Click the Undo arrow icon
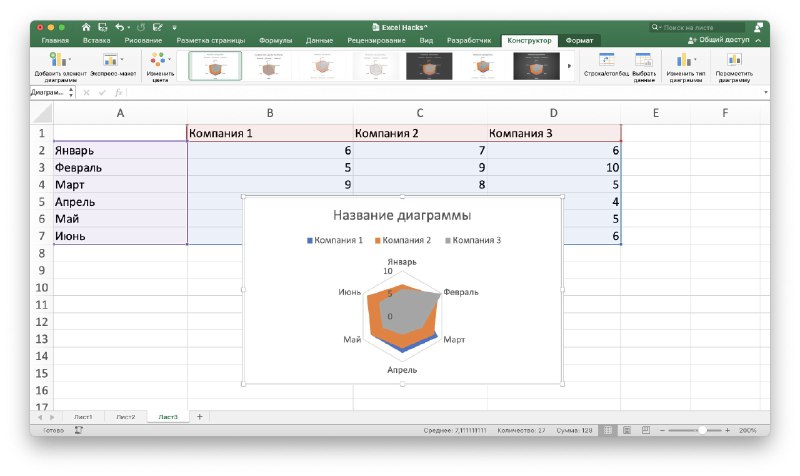The height and width of the screenshot is (476, 800). click(x=119, y=27)
